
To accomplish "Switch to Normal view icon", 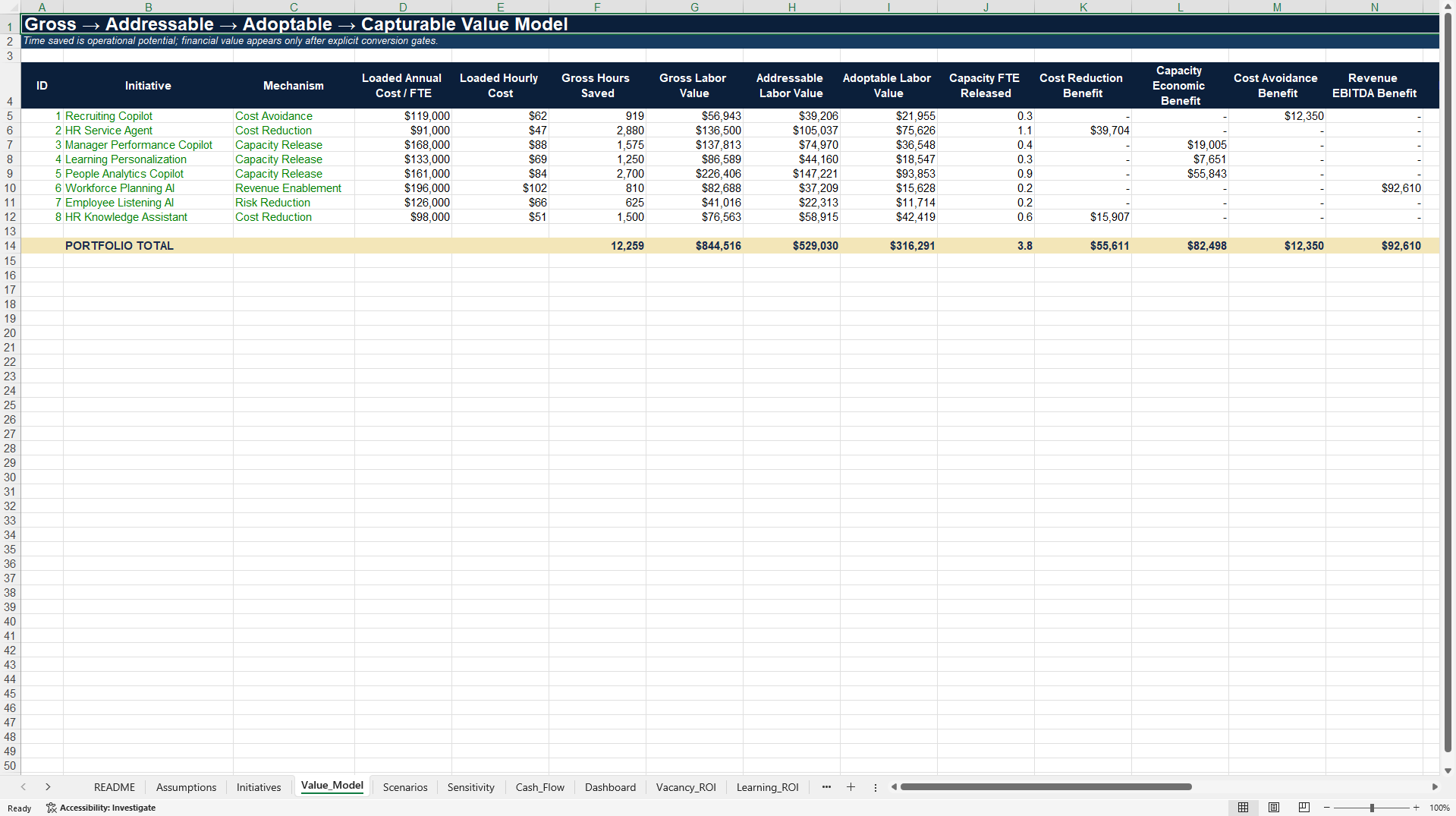I will [x=1243, y=808].
